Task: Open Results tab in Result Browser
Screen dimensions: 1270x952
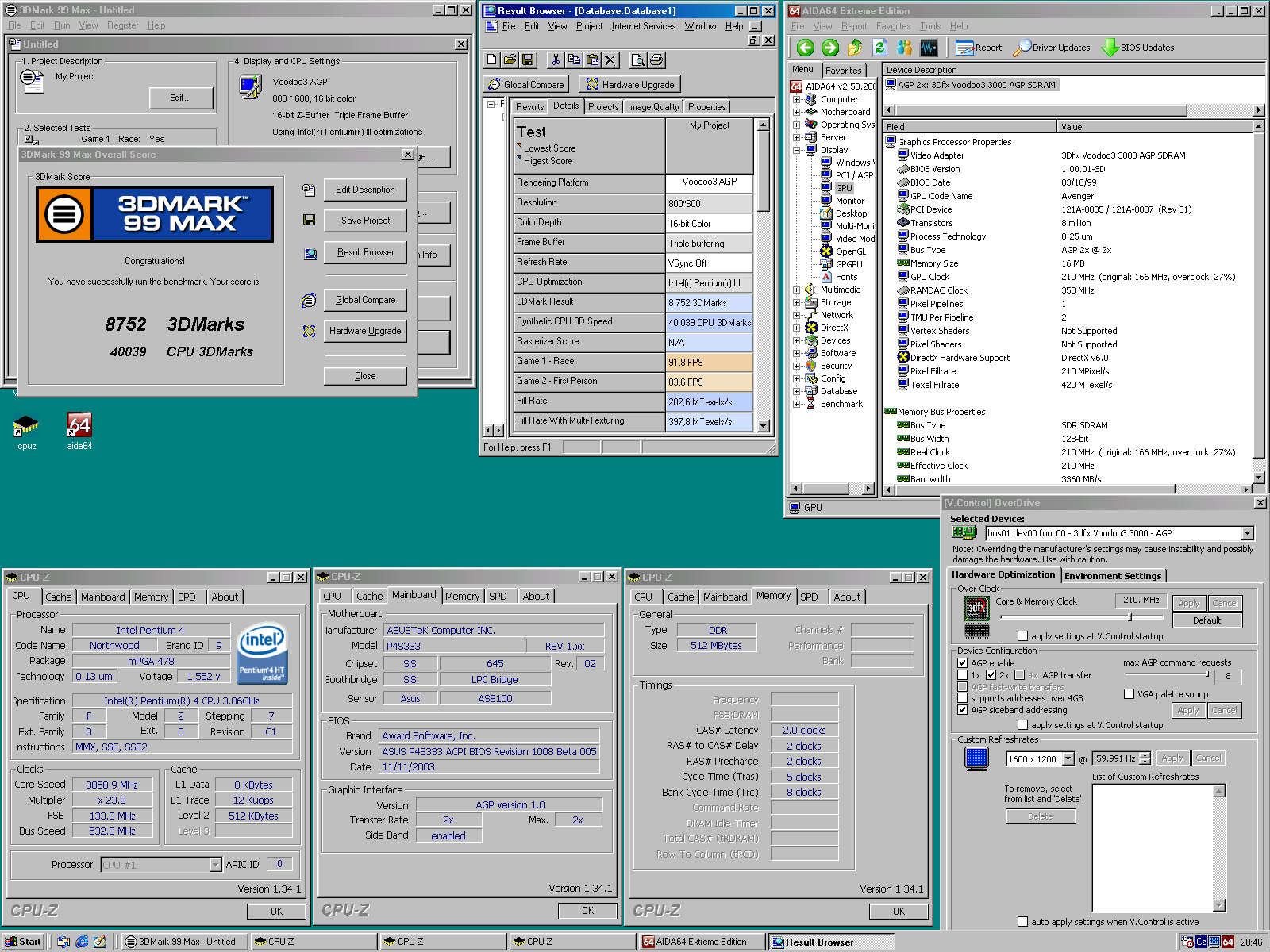Action: (529, 107)
